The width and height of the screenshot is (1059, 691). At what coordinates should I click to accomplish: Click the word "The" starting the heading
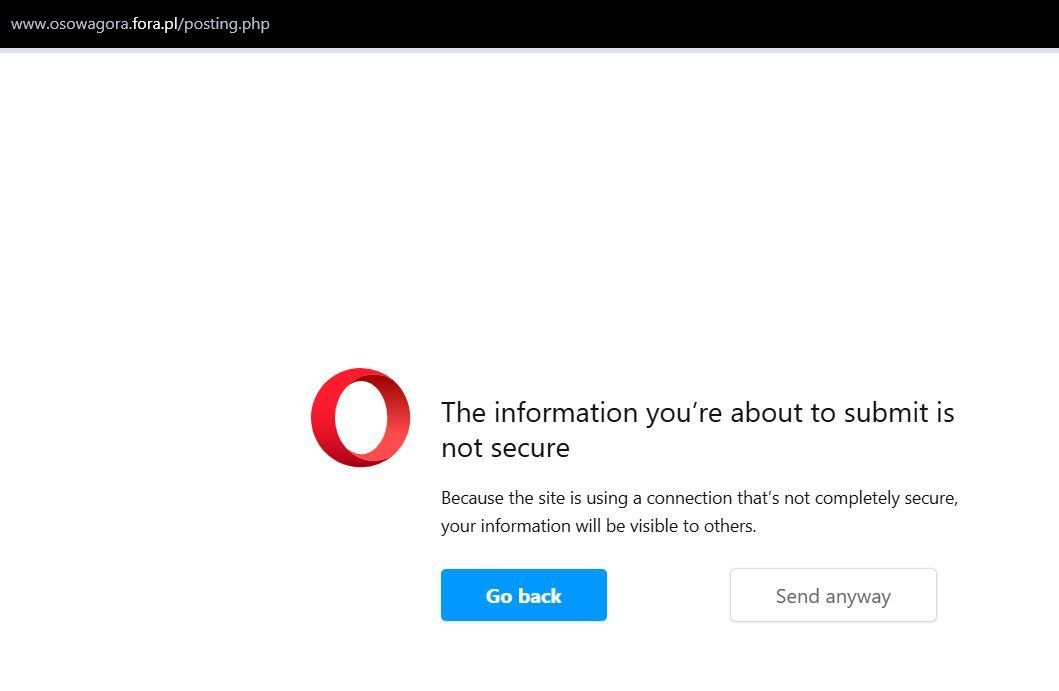(x=463, y=412)
